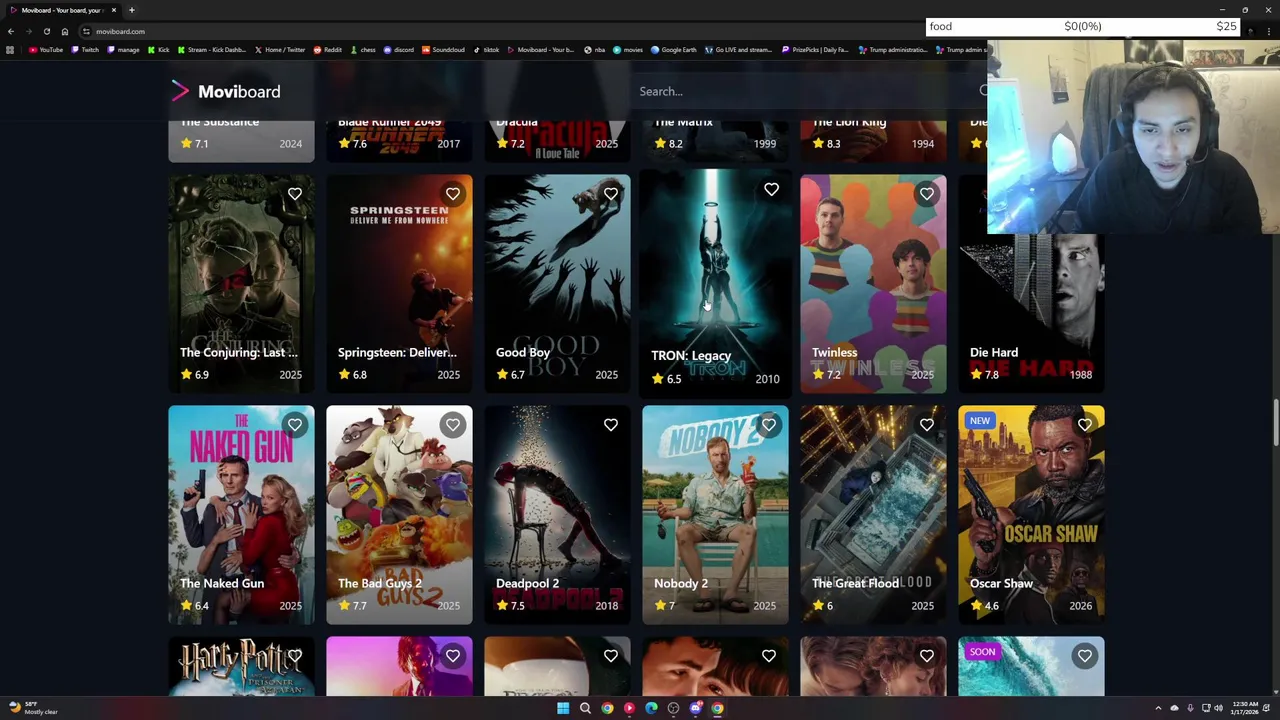Add The Conjuring: Last Rites to favorites
The width and height of the screenshot is (1280, 720).
coord(295,194)
